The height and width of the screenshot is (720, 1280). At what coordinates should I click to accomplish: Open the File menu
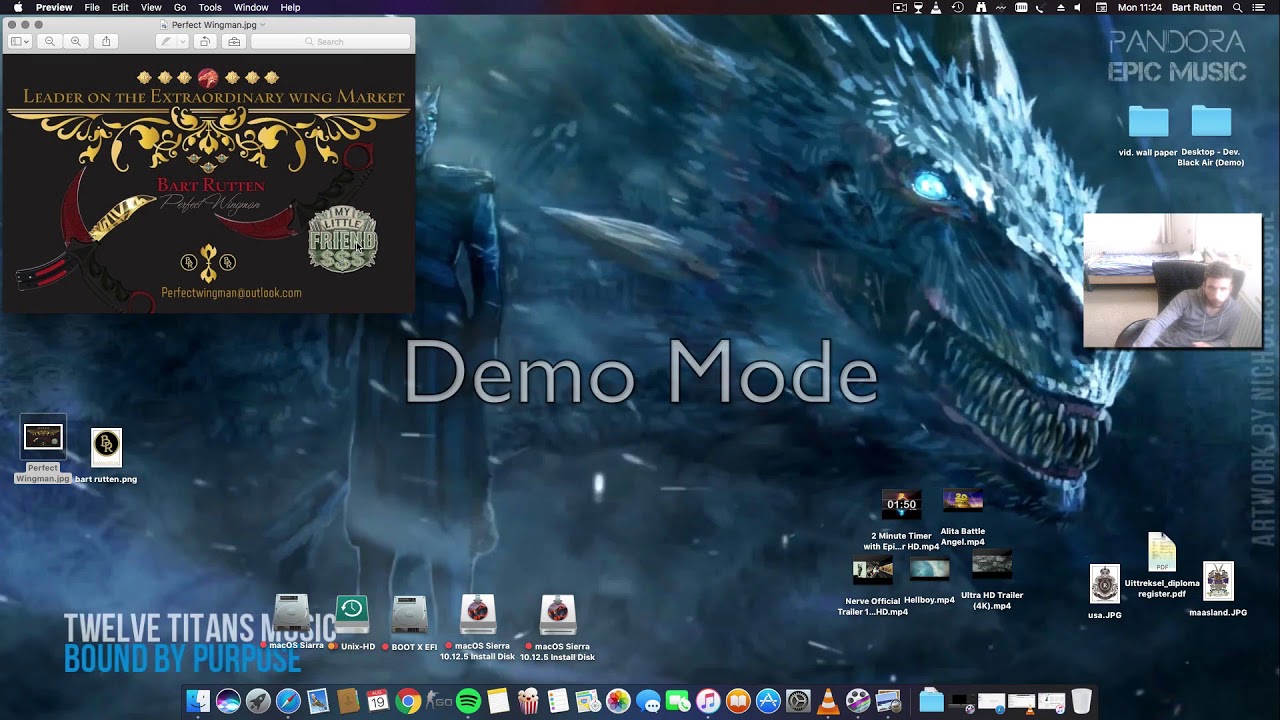[x=92, y=7]
